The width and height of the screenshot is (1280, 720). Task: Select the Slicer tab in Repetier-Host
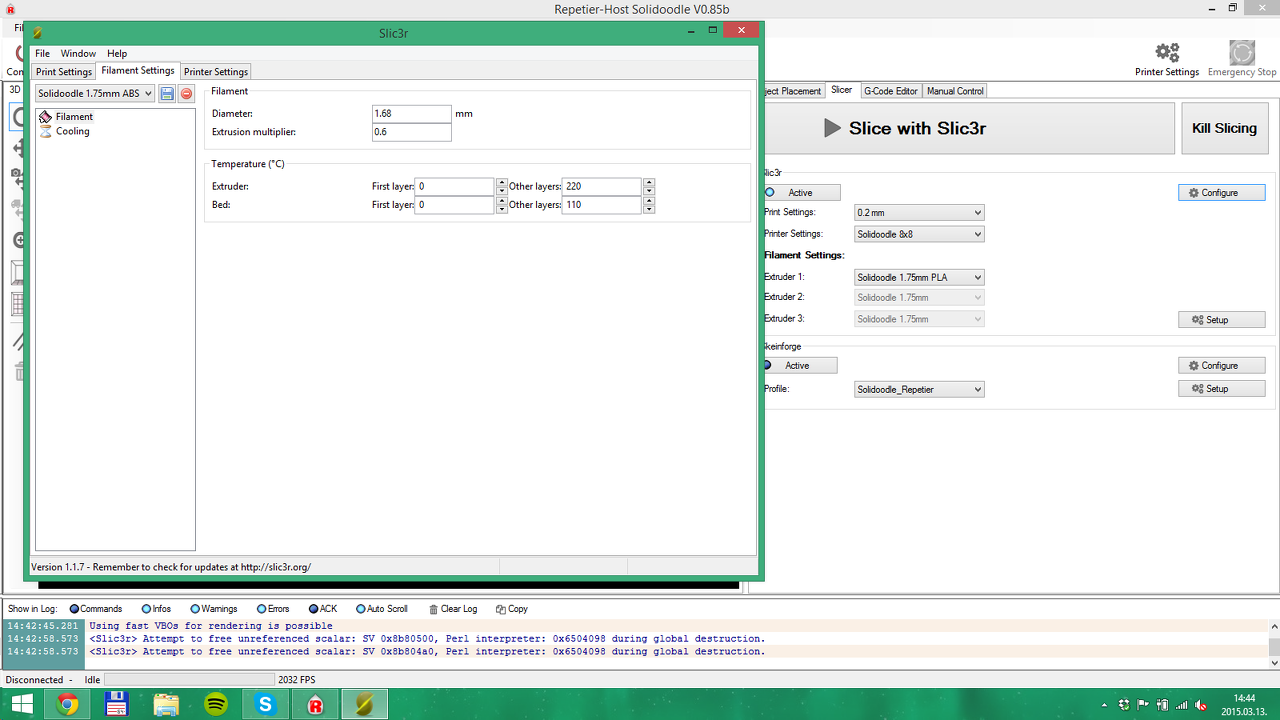coord(842,90)
